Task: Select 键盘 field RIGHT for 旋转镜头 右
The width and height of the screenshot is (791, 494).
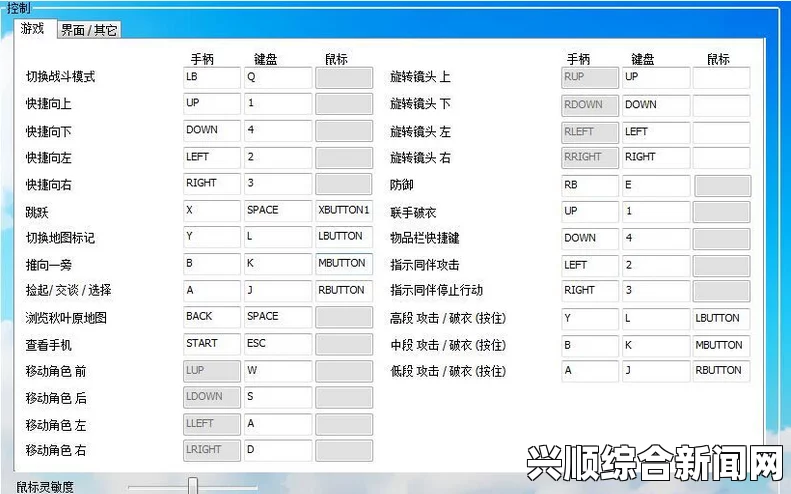Action: pos(656,157)
